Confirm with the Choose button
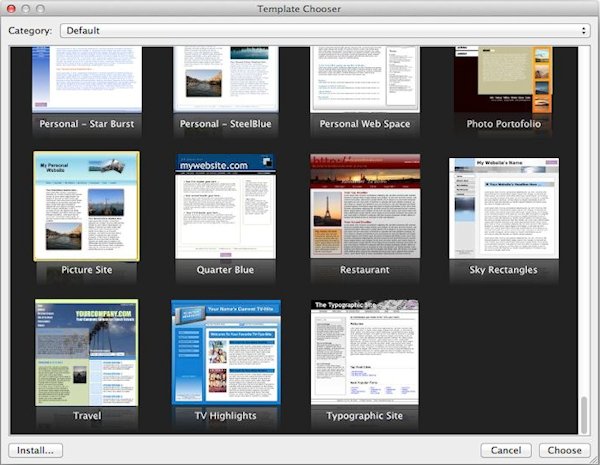The width and height of the screenshot is (600, 465). [x=565, y=450]
